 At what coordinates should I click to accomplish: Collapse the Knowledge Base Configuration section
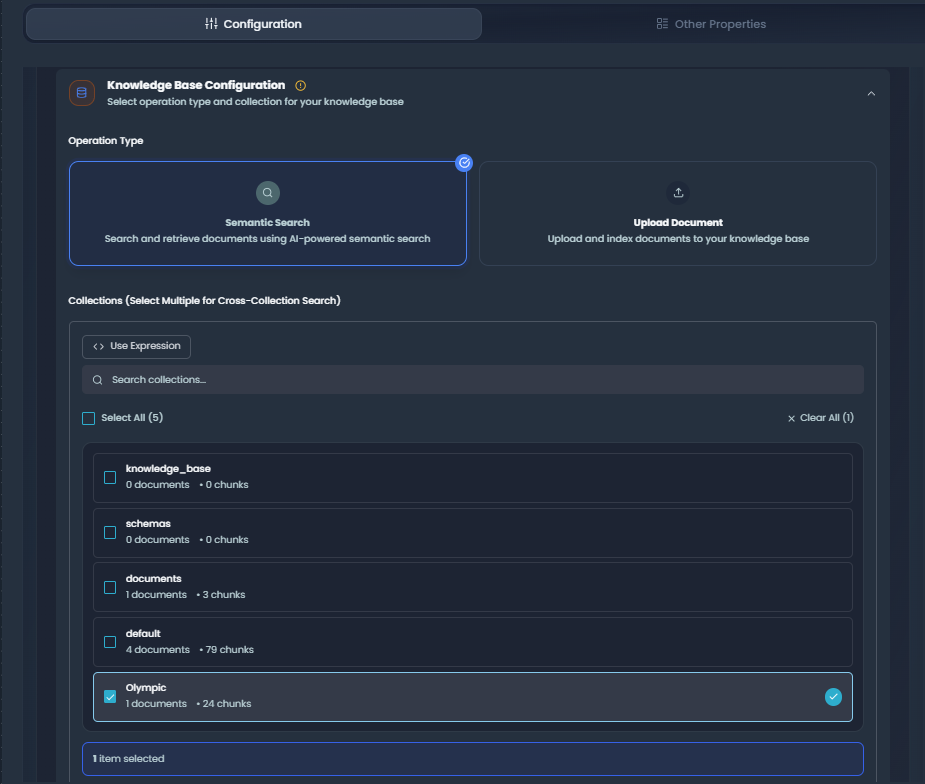click(871, 93)
